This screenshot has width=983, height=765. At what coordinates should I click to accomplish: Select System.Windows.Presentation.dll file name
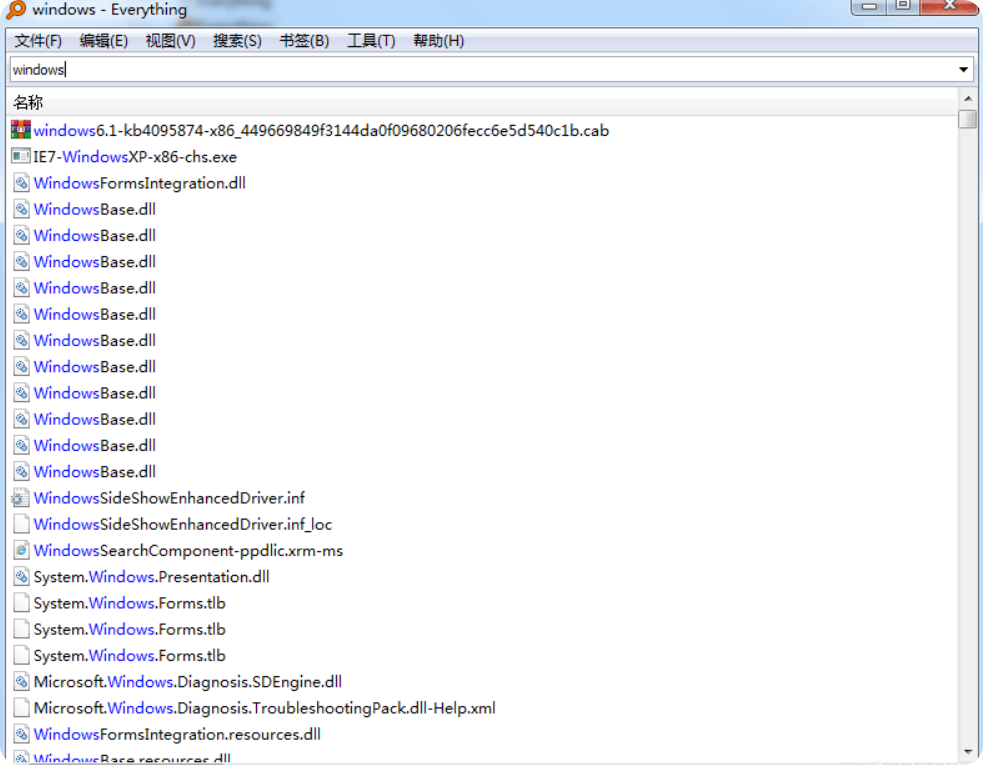152,577
